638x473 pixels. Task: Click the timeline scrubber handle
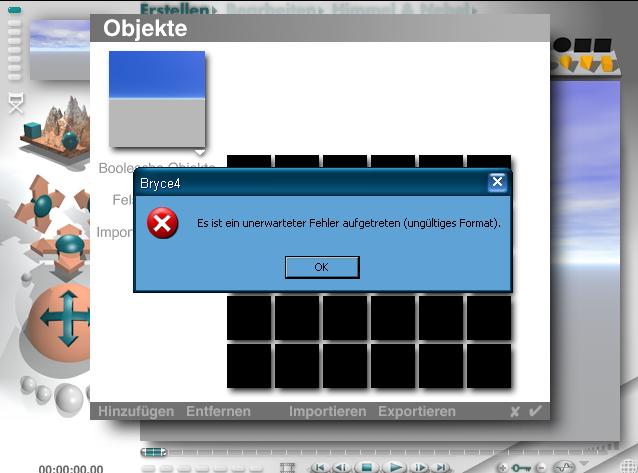click(x=154, y=452)
